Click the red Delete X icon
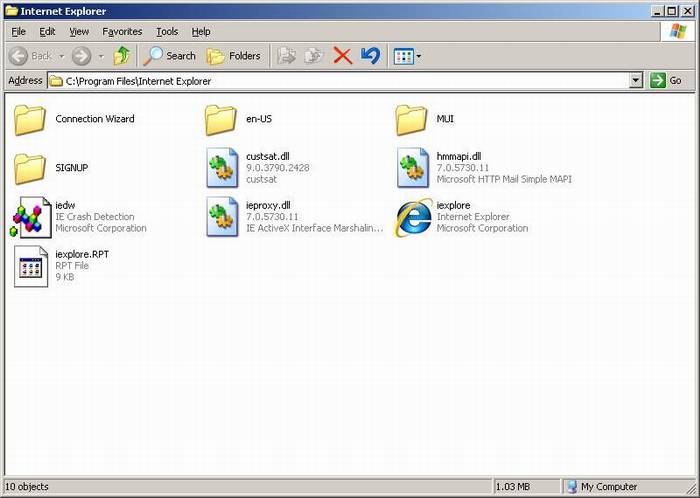This screenshot has width=700, height=498. pyautogui.click(x=342, y=56)
